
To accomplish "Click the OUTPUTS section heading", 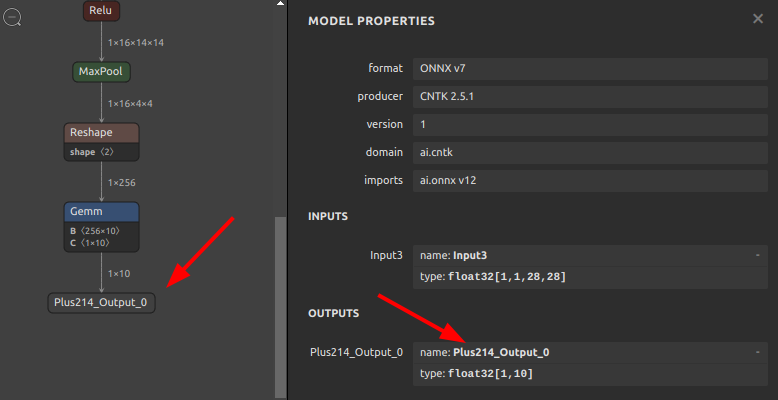I will pos(333,314).
